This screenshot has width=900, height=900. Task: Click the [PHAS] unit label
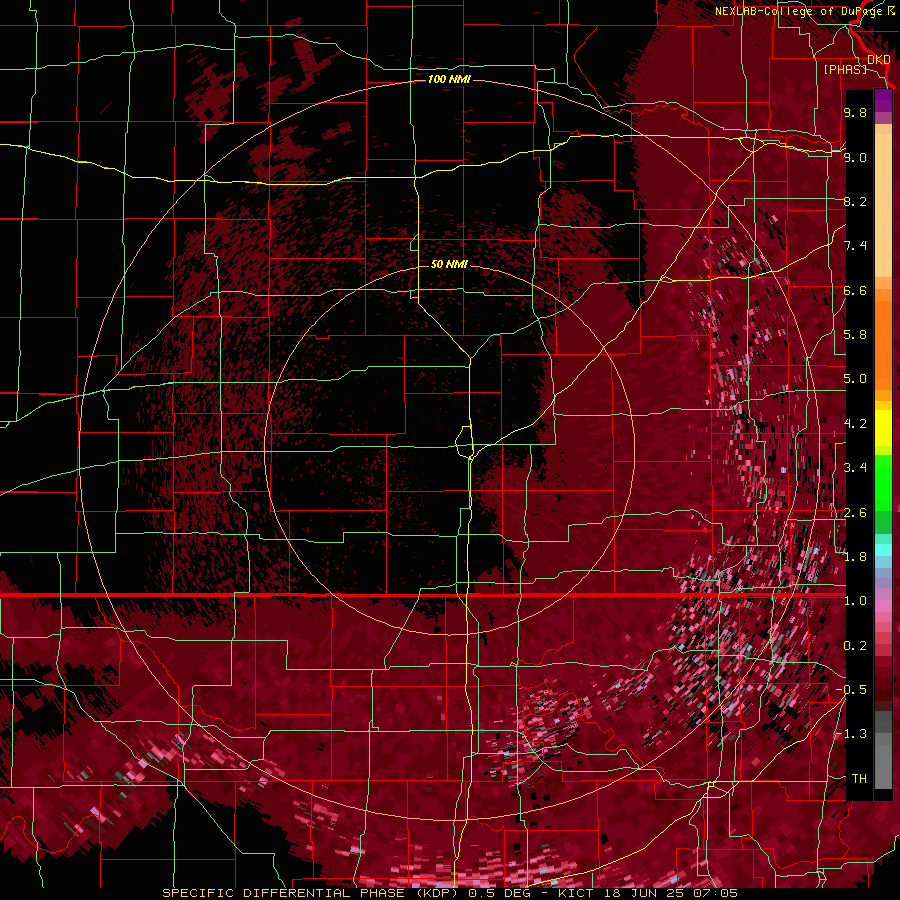(845, 69)
